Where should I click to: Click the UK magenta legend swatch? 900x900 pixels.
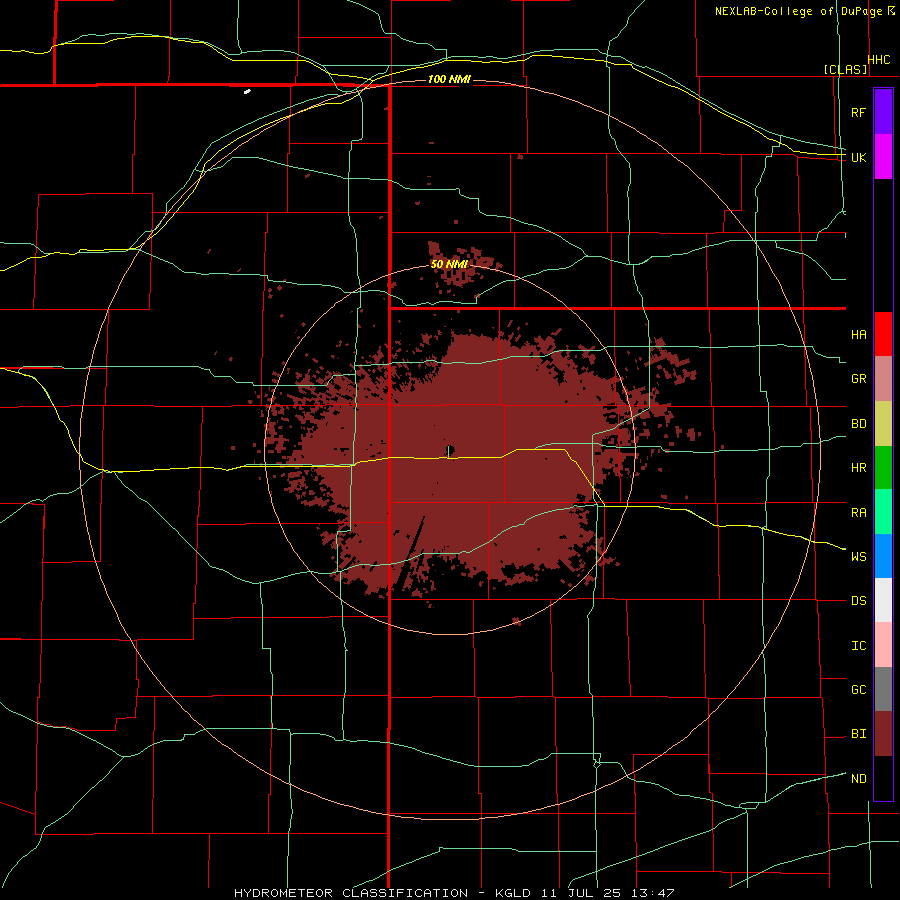click(883, 156)
